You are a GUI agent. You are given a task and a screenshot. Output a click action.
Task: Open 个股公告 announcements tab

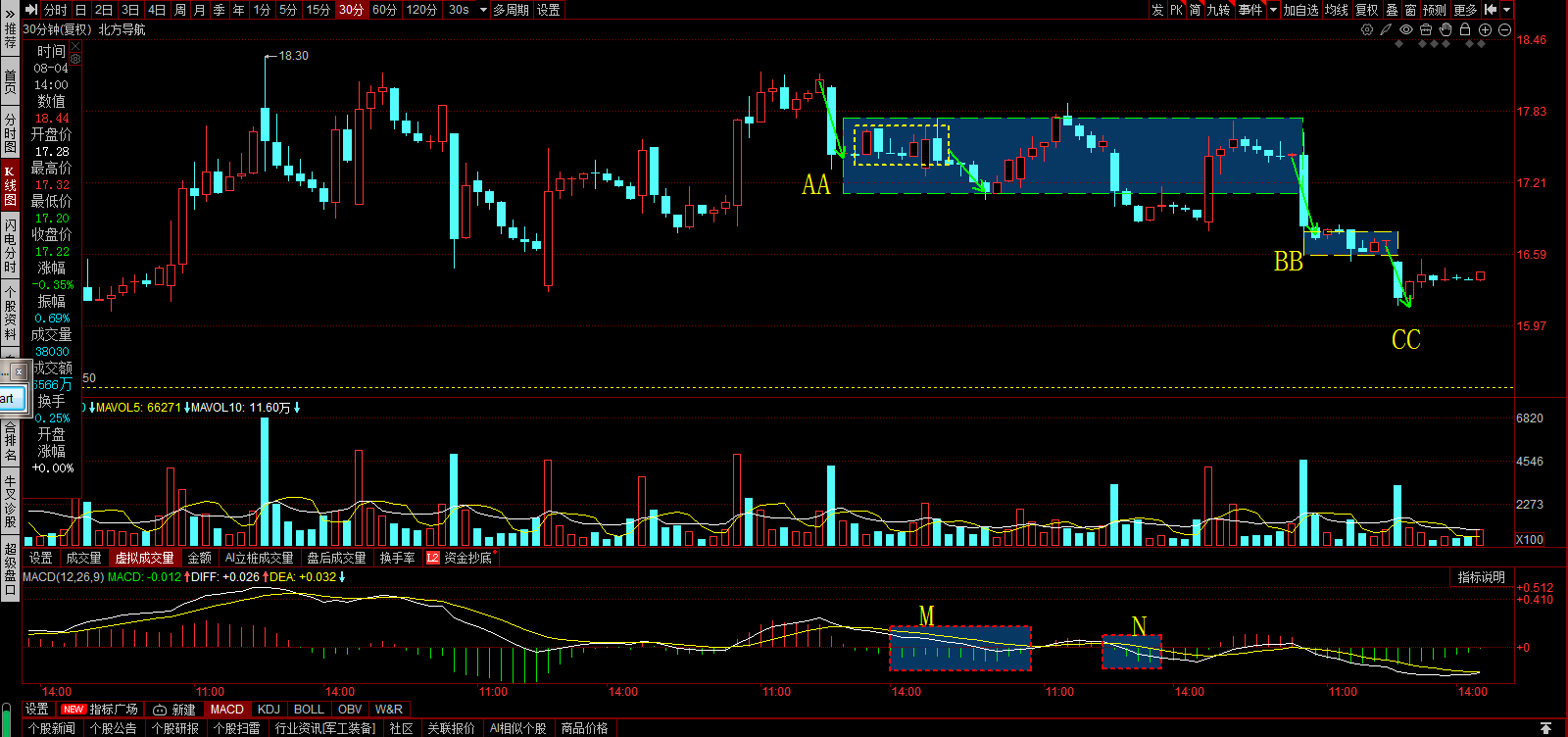tap(114, 728)
